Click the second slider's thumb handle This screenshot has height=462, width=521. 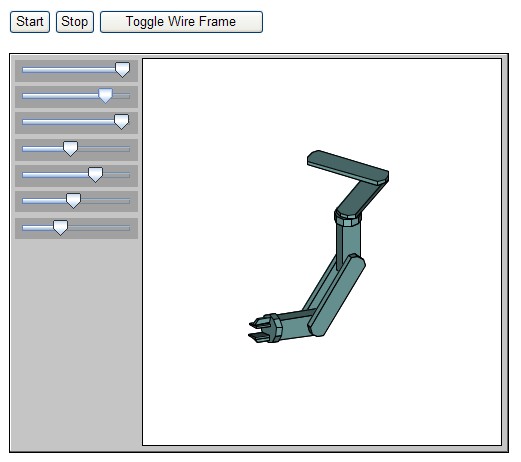tap(105, 96)
